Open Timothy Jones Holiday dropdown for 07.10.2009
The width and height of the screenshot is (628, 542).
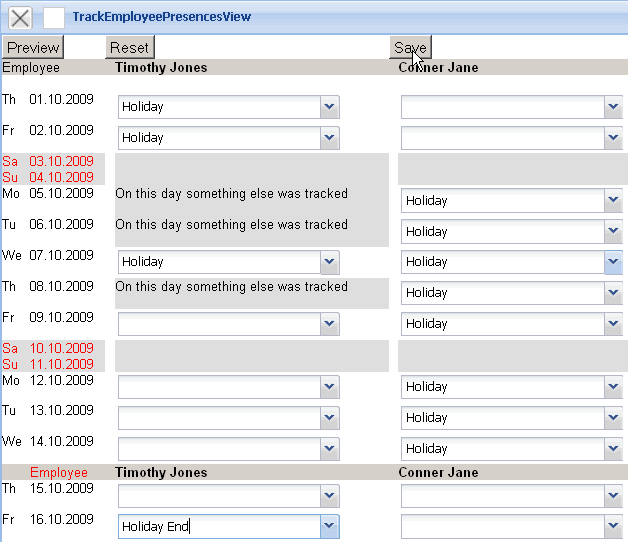click(x=329, y=262)
